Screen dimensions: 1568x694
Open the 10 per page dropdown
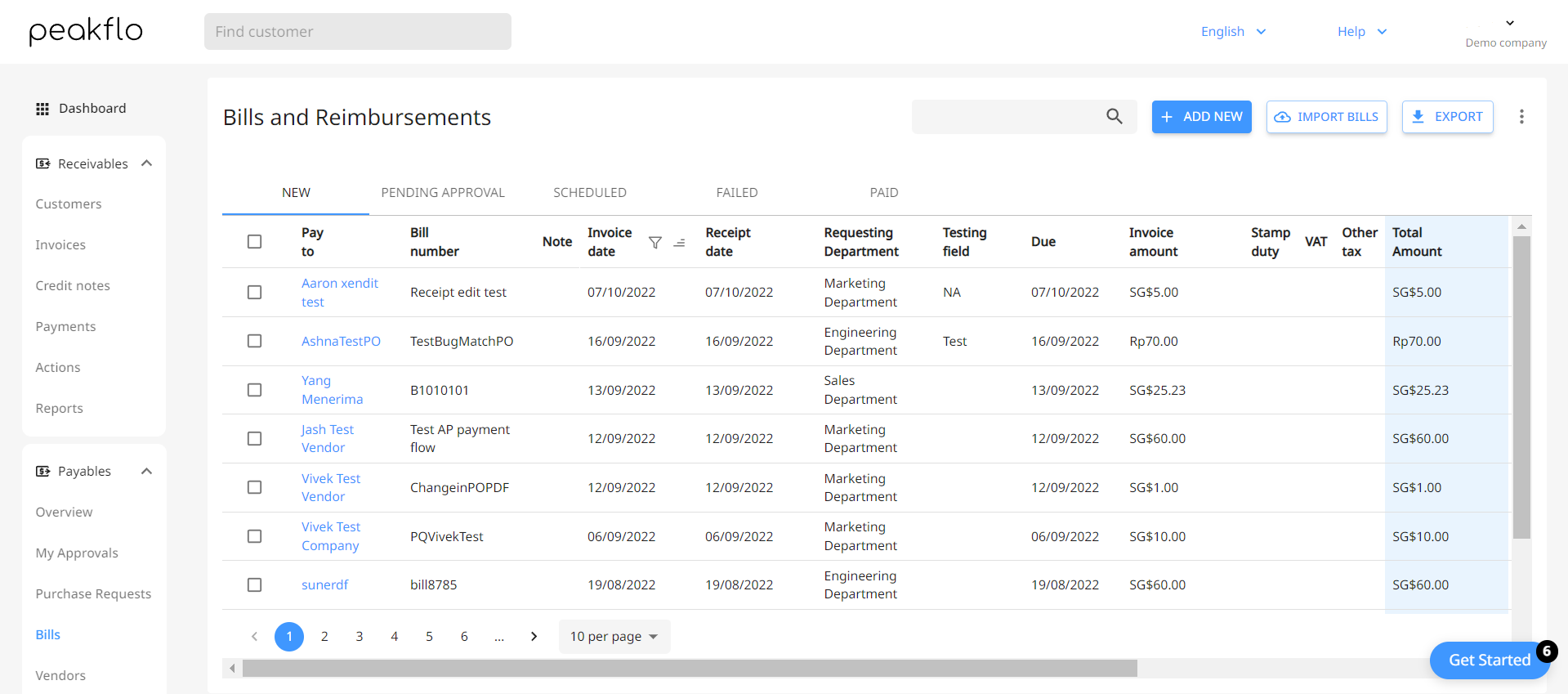pyautogui.click(x=614, y=637)
